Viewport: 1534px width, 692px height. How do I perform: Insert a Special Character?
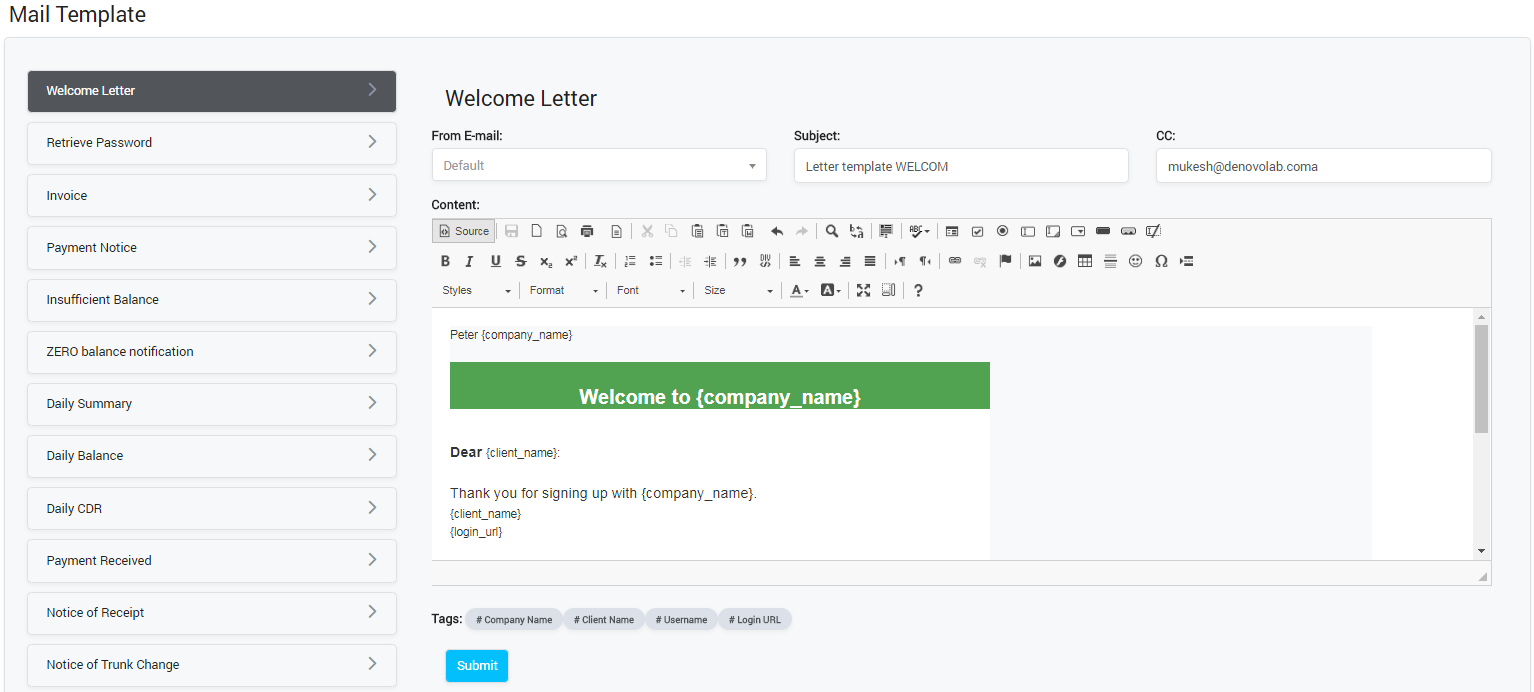(1161, 261)
